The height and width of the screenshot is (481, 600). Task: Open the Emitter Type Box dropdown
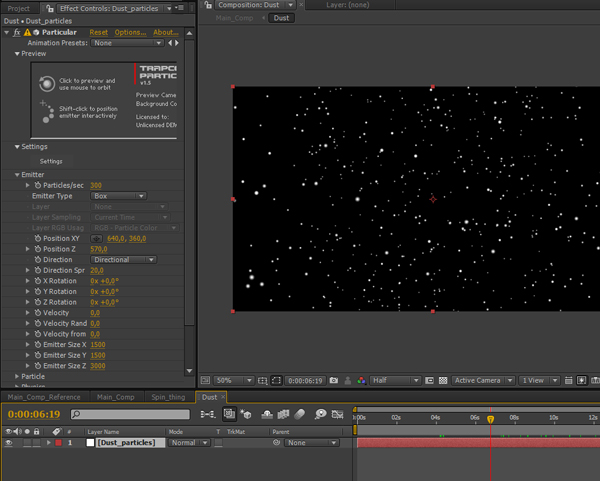pos(119,196)
